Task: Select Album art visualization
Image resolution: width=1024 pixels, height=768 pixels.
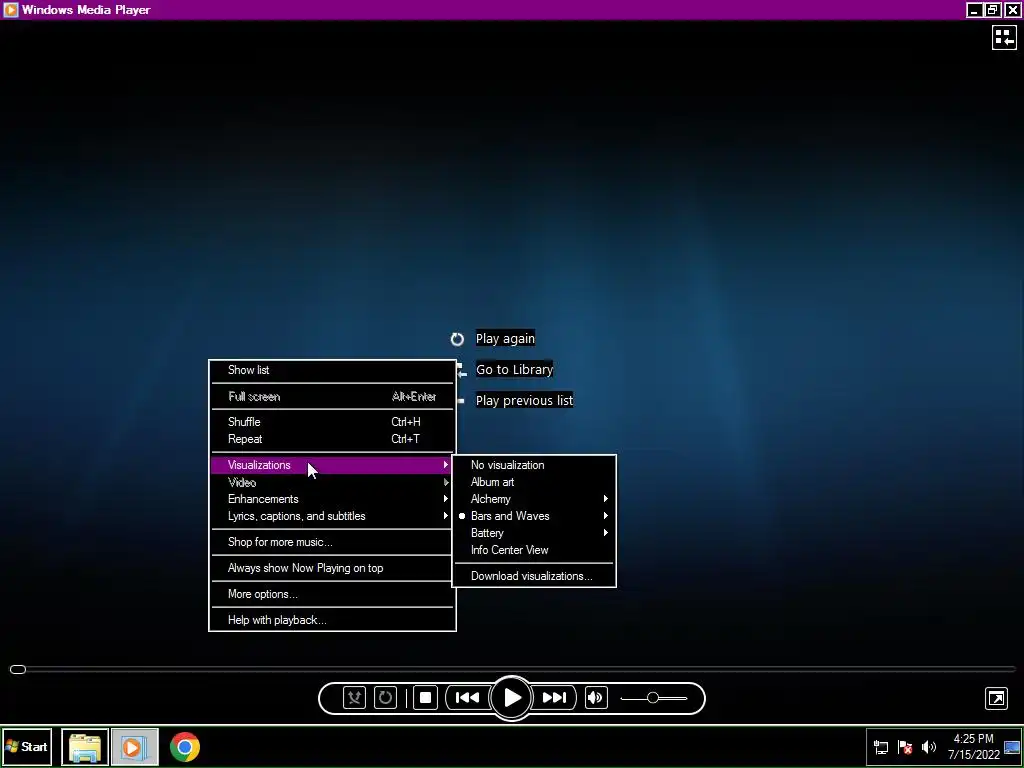Action: pos(534,482)
